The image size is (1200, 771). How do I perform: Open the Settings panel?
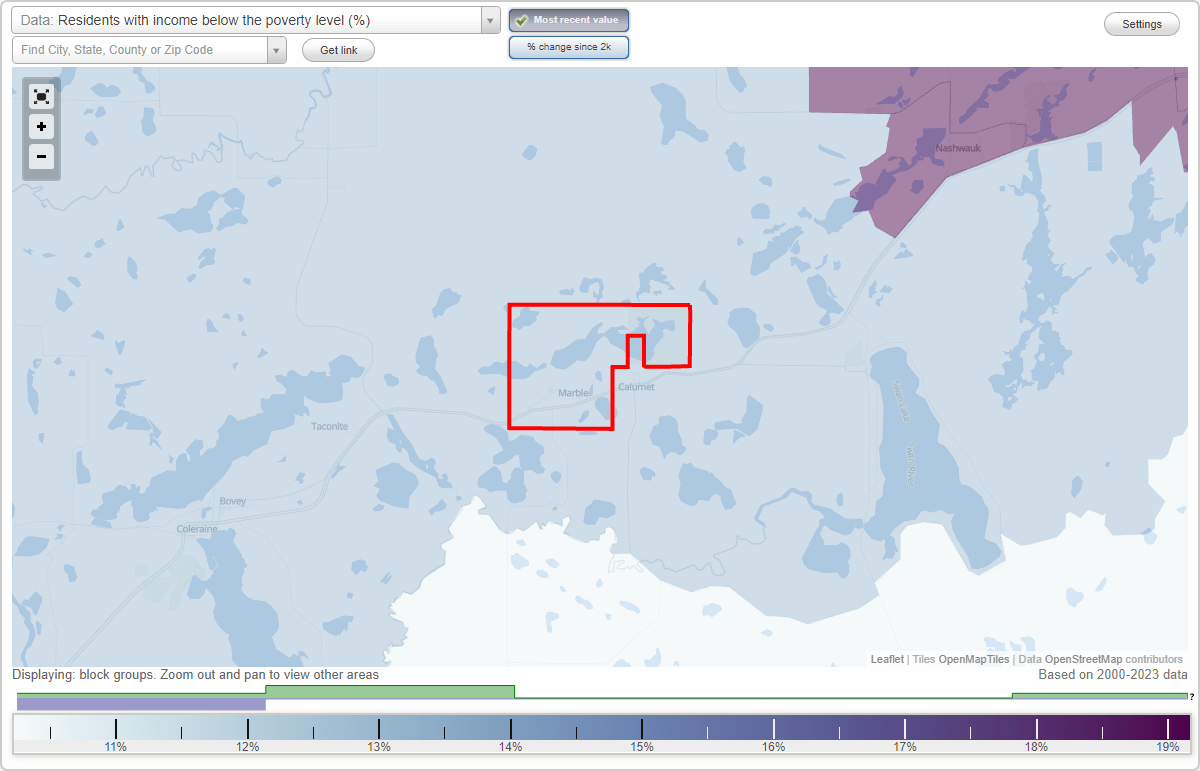coord(1141,23)
